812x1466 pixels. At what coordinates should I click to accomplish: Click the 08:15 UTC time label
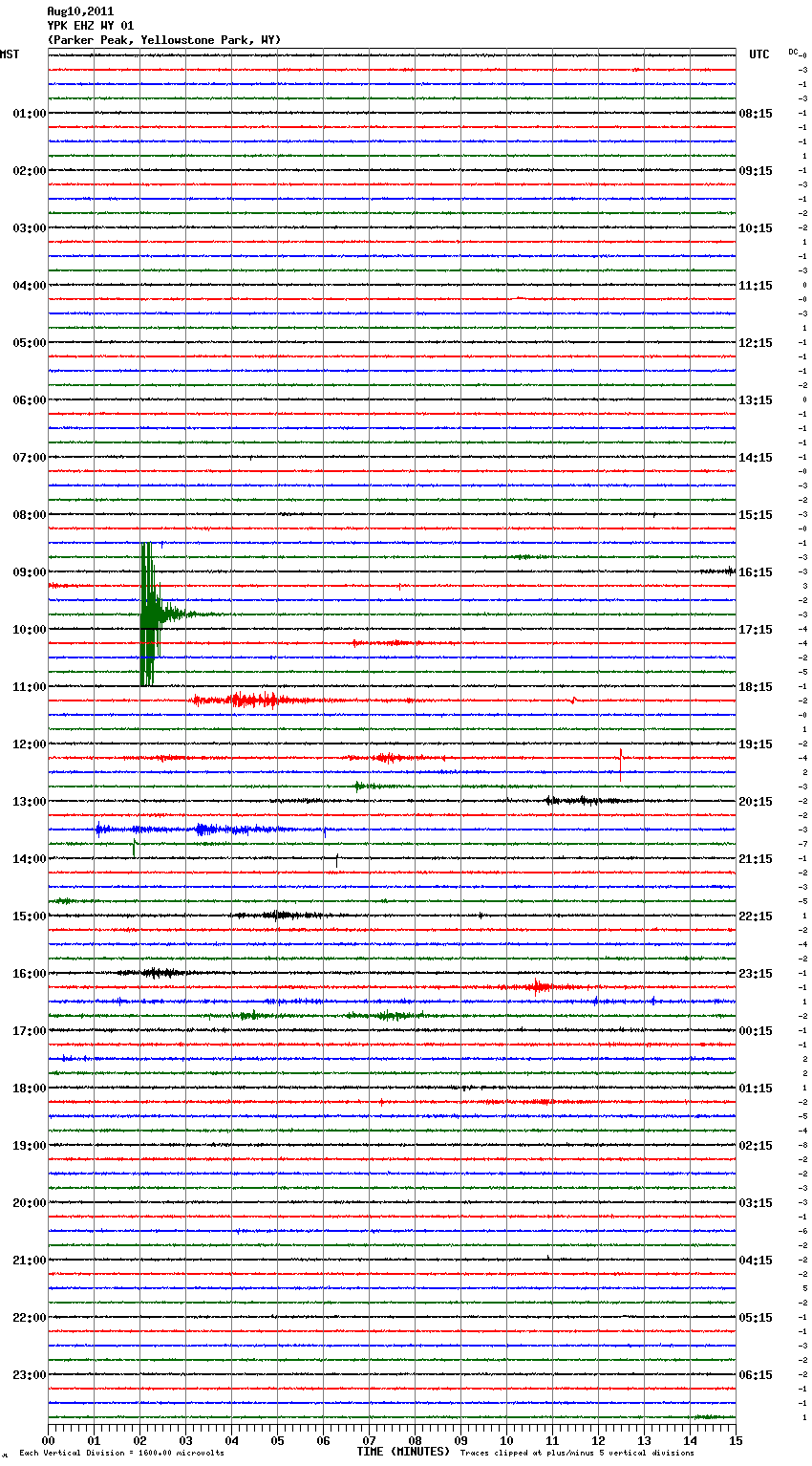point(756,114)
